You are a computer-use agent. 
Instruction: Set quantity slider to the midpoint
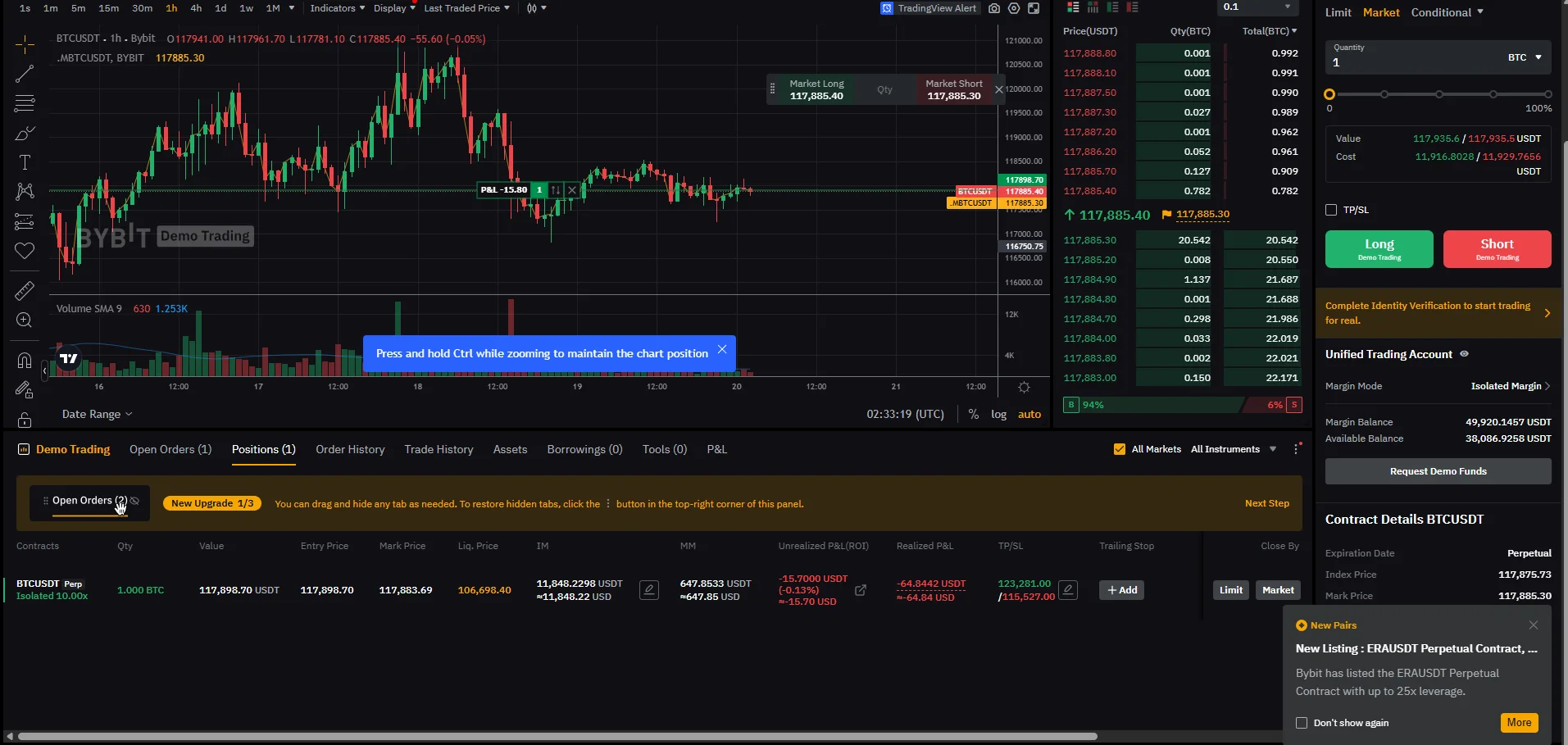(x=1438, y=94)
